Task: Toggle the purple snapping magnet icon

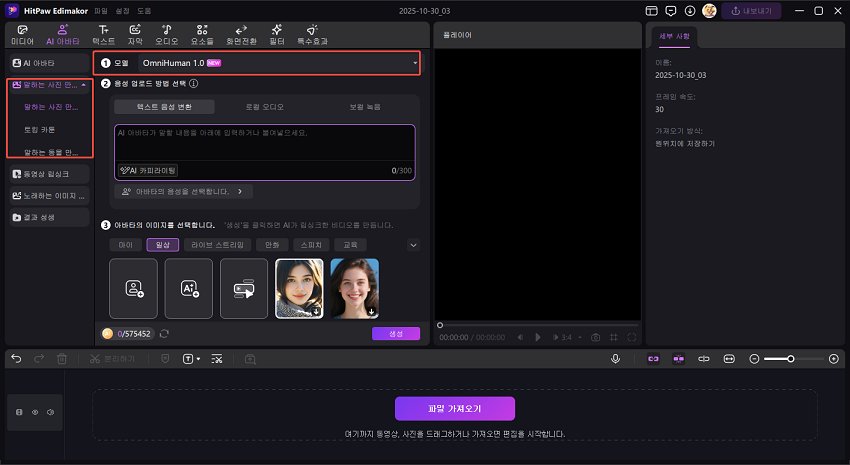Action: (678, 359)
